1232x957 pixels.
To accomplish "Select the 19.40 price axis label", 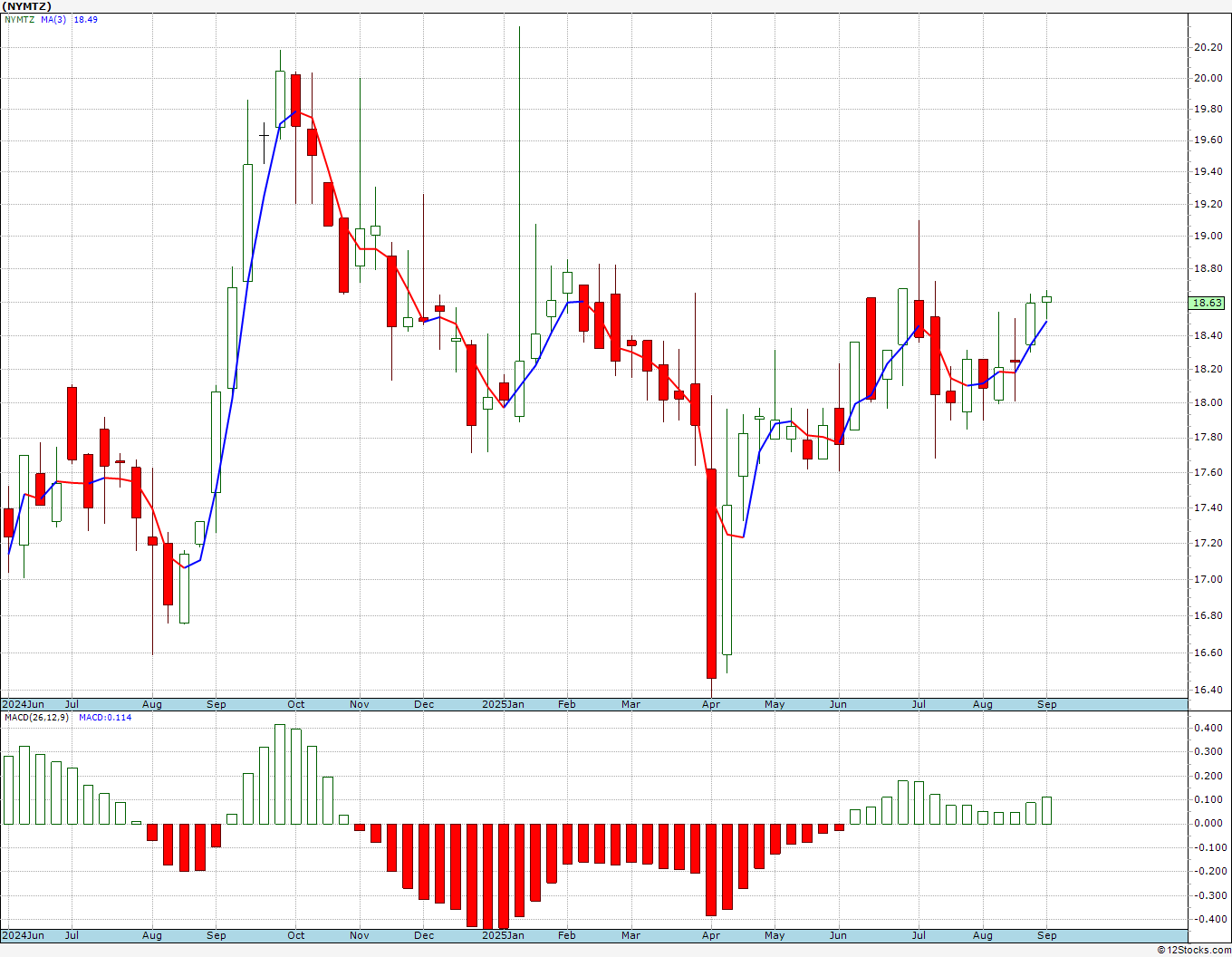I will point(1208,172).
